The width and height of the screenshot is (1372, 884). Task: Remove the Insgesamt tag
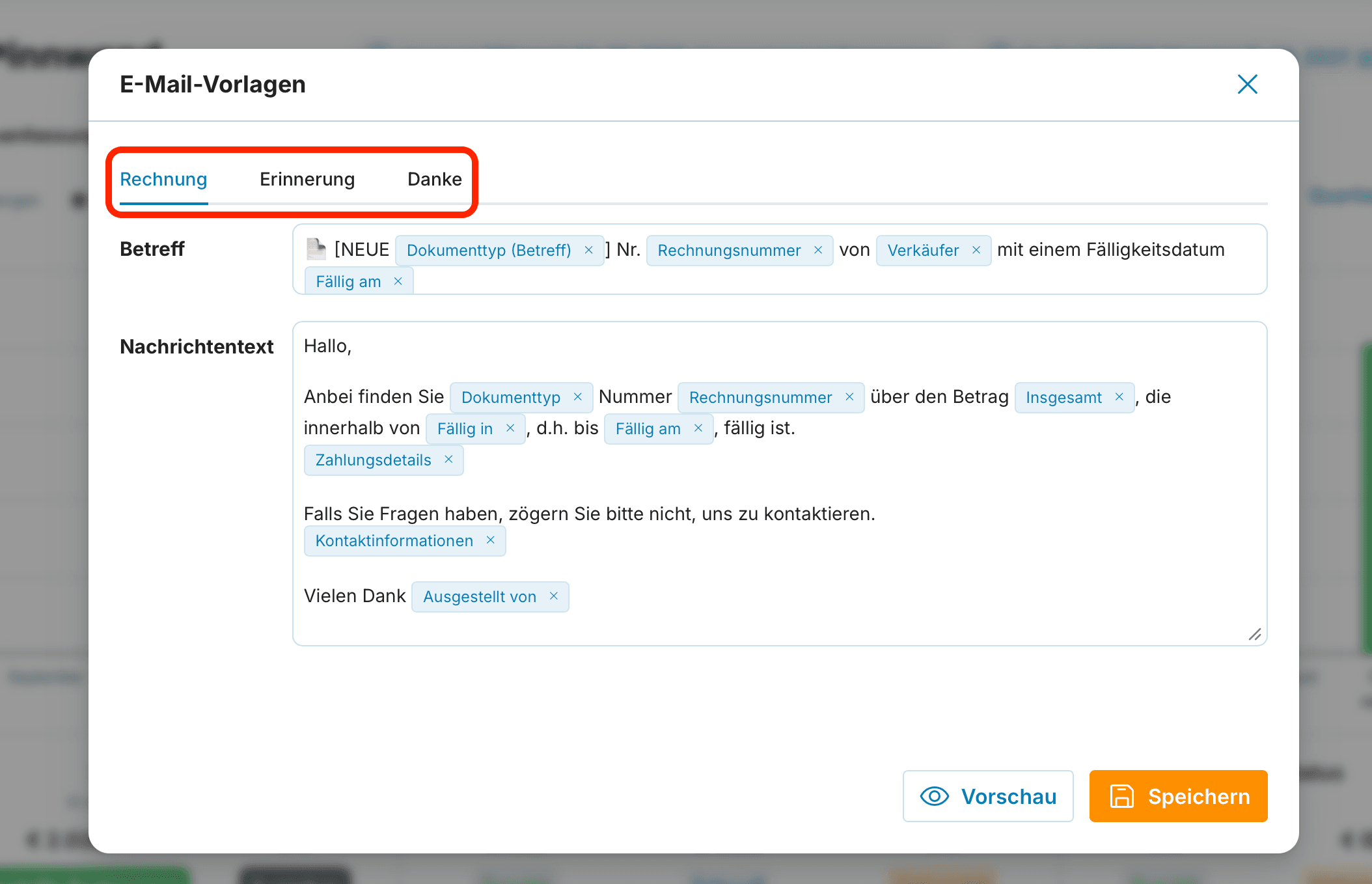tap(1119, 397)
